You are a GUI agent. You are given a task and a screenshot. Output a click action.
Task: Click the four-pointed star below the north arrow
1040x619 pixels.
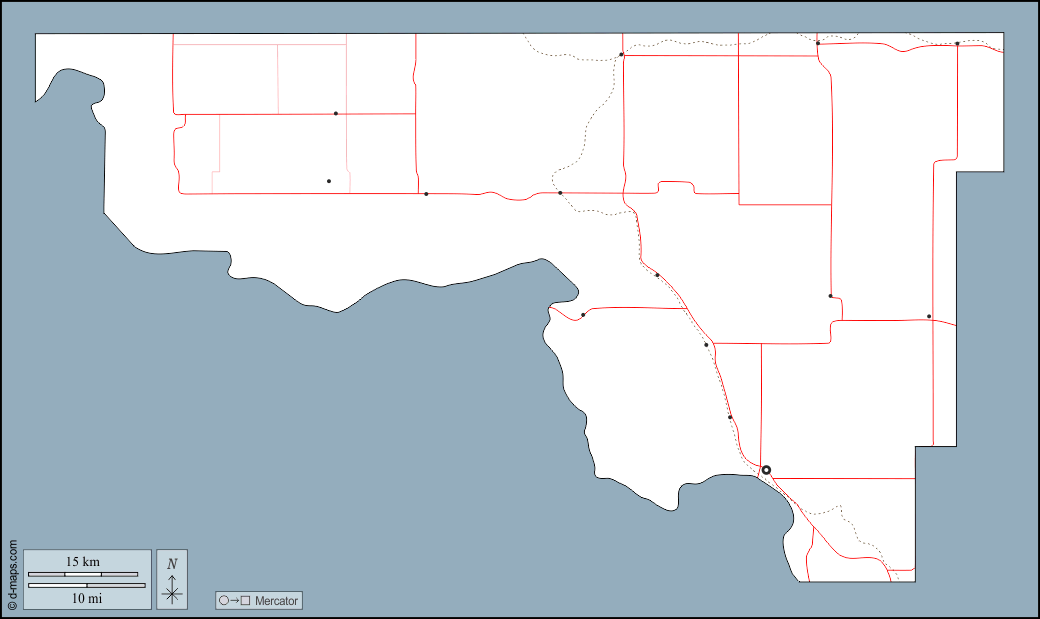(172, 595)
